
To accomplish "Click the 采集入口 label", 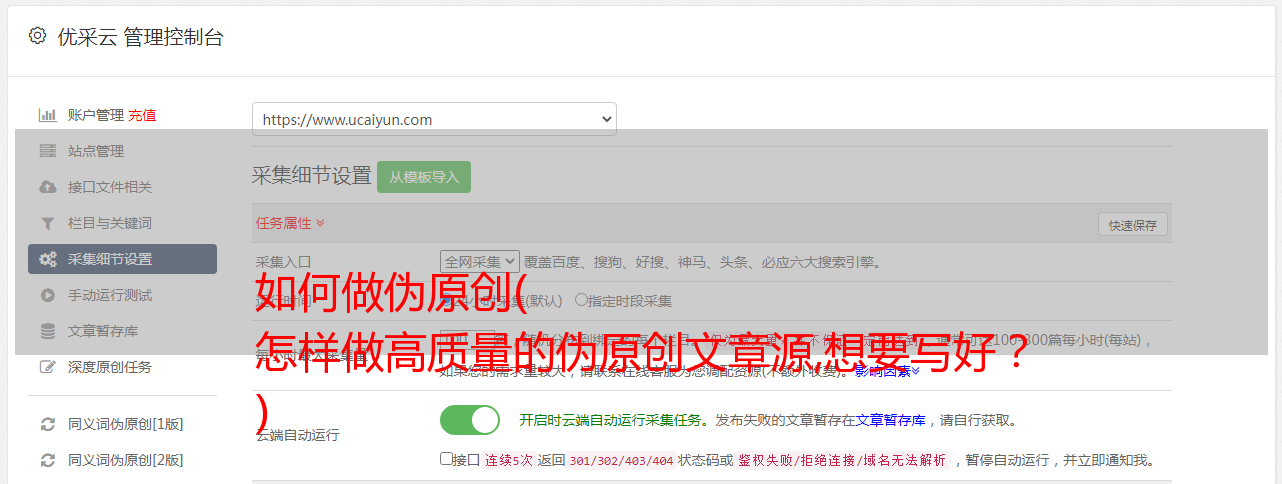I will tap(283, 262).
